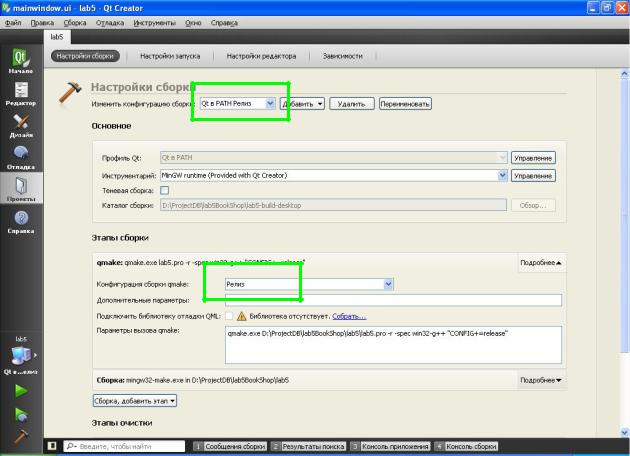This screenshot has height=456, width=630.
Task: Open the Файл menu
Action: [x=13, y=23]
